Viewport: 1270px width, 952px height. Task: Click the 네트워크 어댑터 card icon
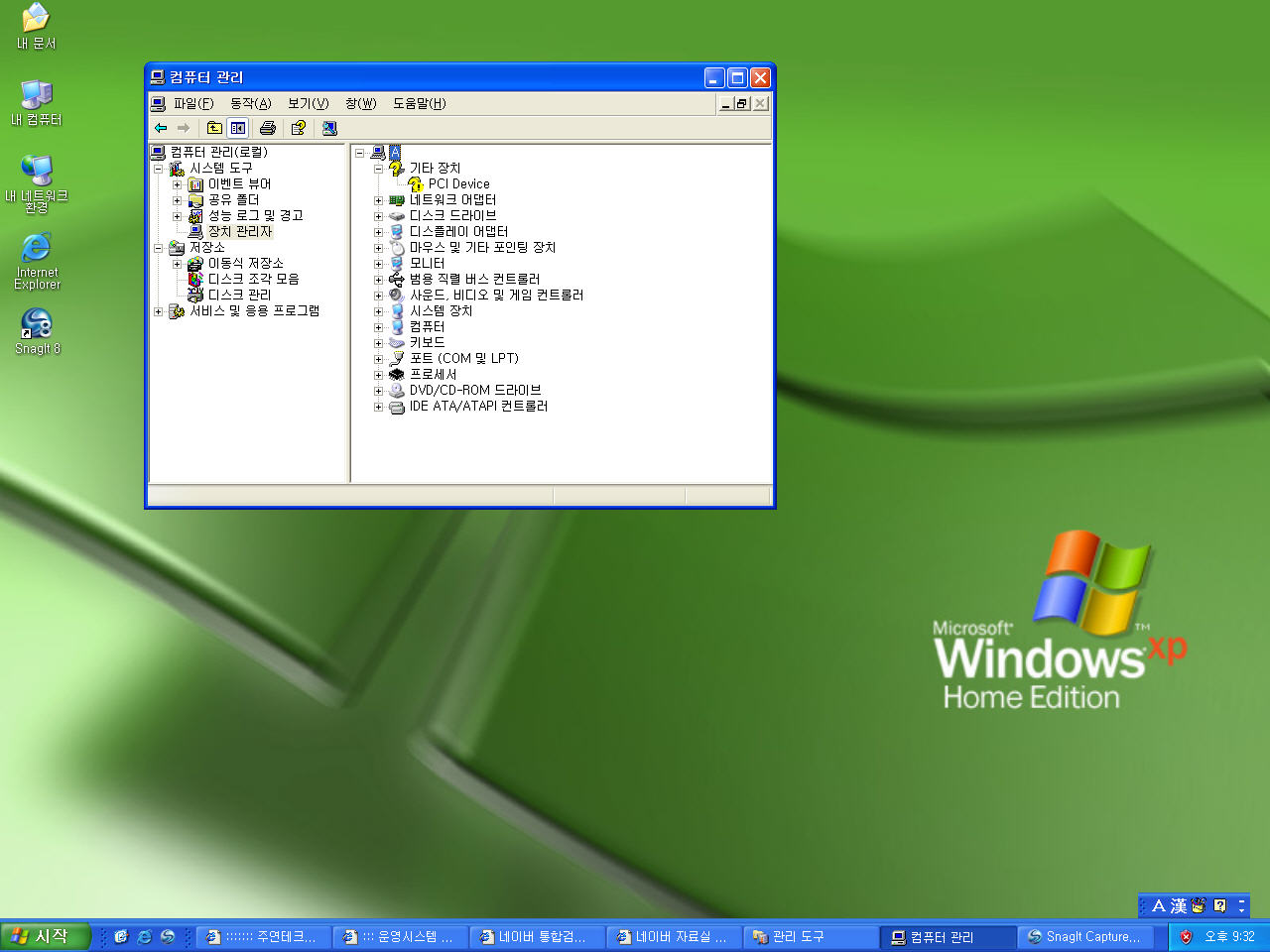click(x=397, y=199)
